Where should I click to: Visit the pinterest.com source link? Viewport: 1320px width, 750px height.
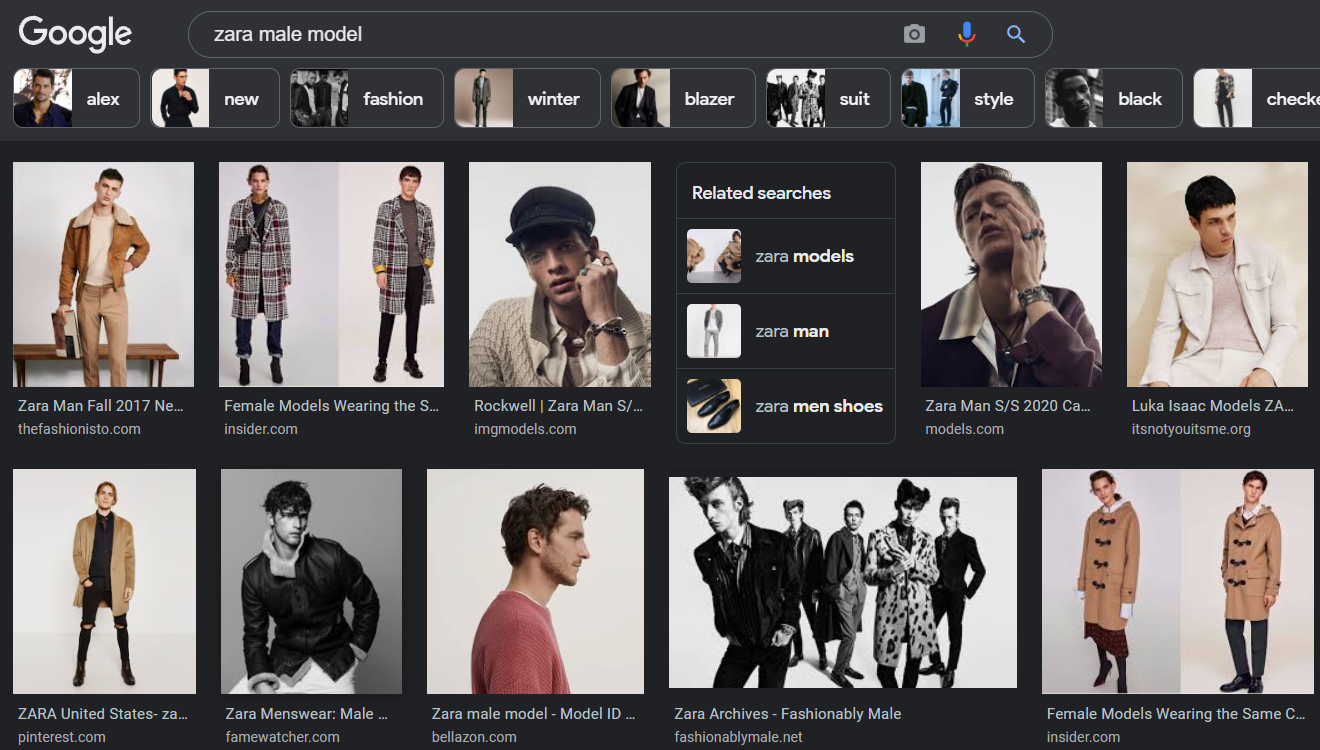click(62, 737)
